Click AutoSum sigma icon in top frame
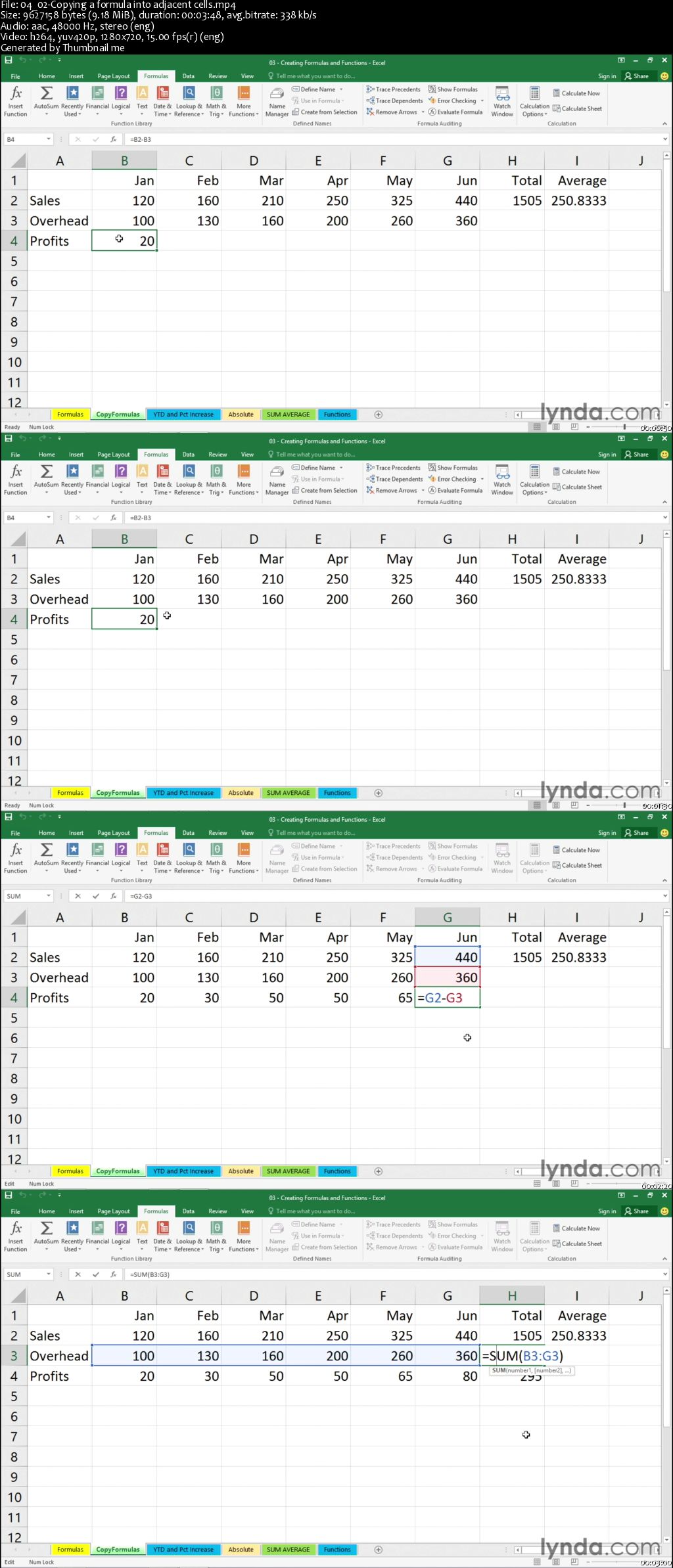The width and height of the screenshot is (673, 1568). click(x=46, y=101)
